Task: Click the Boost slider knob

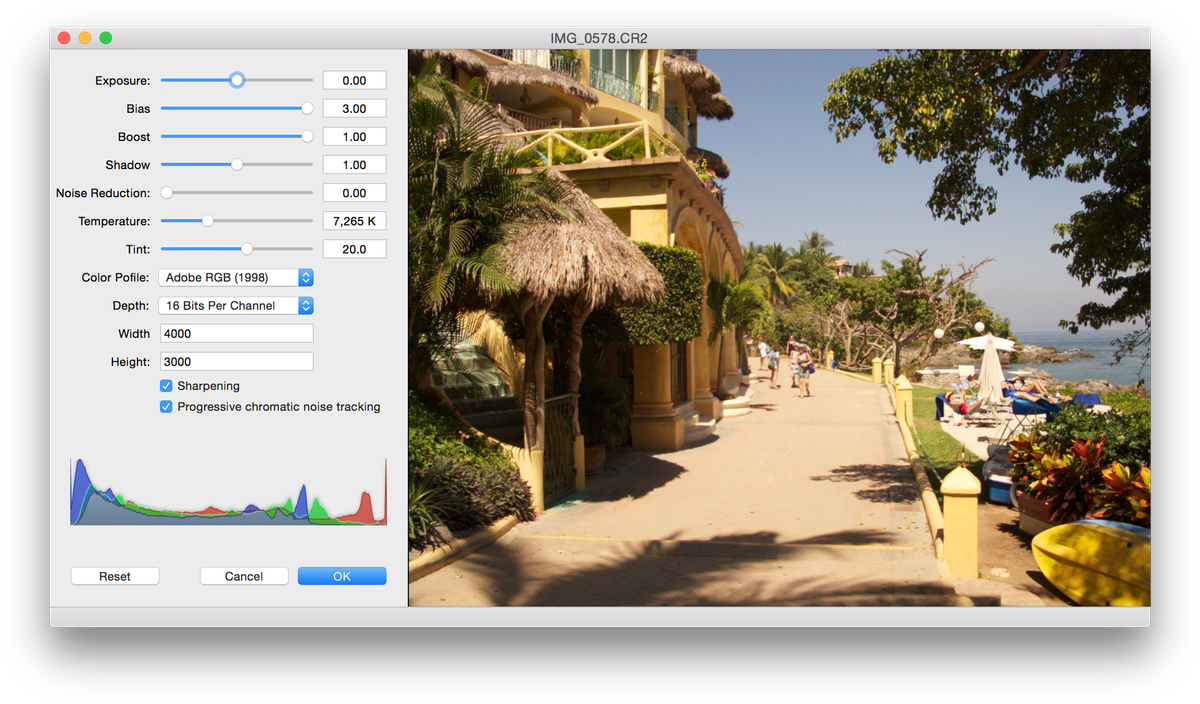Action: click(307, 136)
